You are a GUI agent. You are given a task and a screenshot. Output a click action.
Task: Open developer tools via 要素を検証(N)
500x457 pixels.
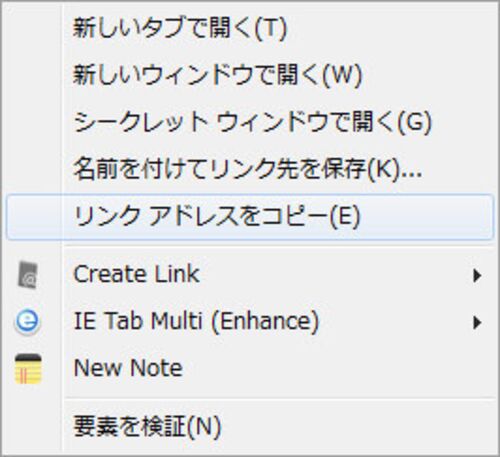(x=249, y=426)
